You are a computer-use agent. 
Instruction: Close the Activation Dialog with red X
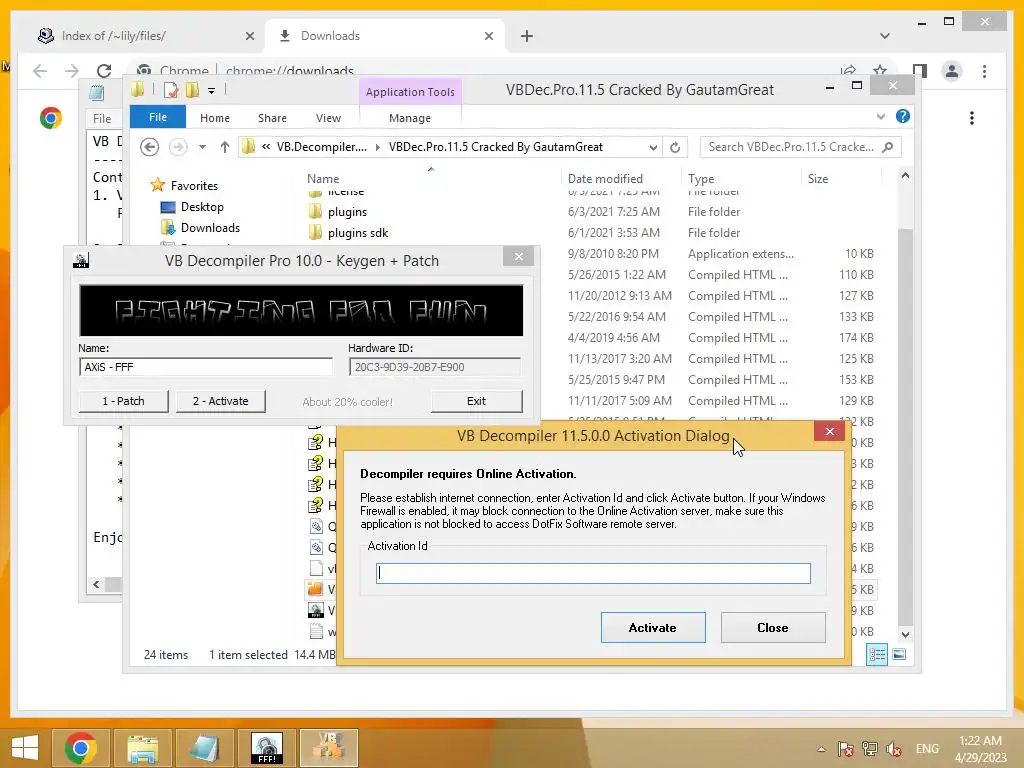click(x=829, y=432)
